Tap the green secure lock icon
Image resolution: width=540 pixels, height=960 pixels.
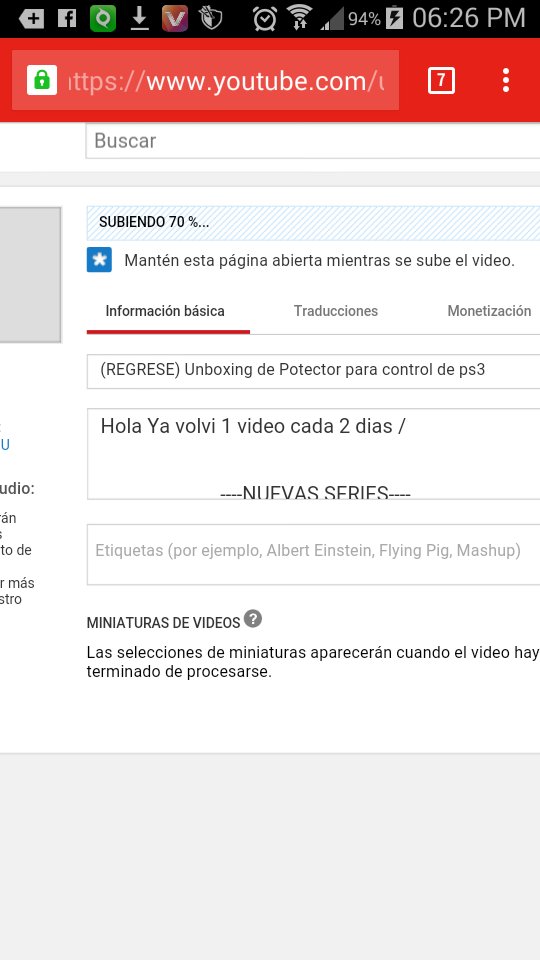point(42,80)
